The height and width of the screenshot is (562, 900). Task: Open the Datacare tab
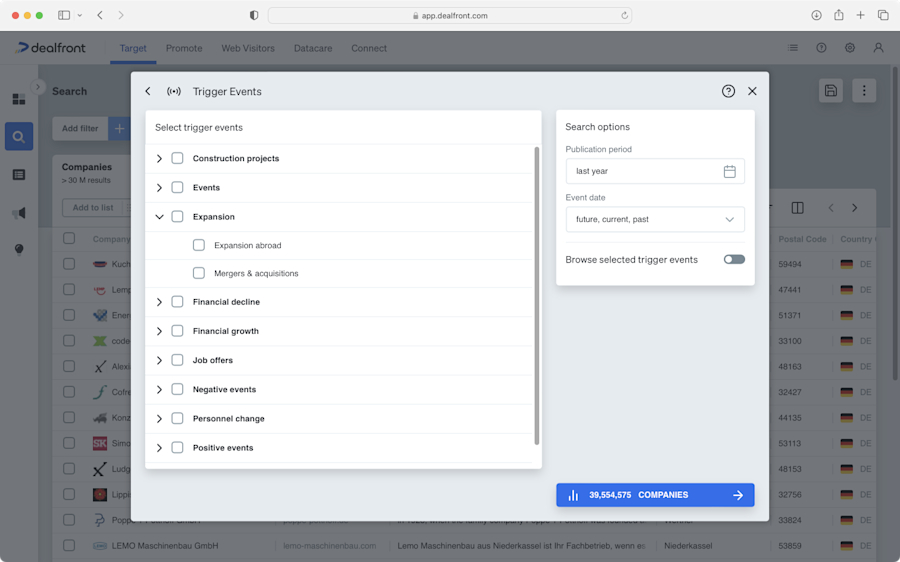point(313,48)
